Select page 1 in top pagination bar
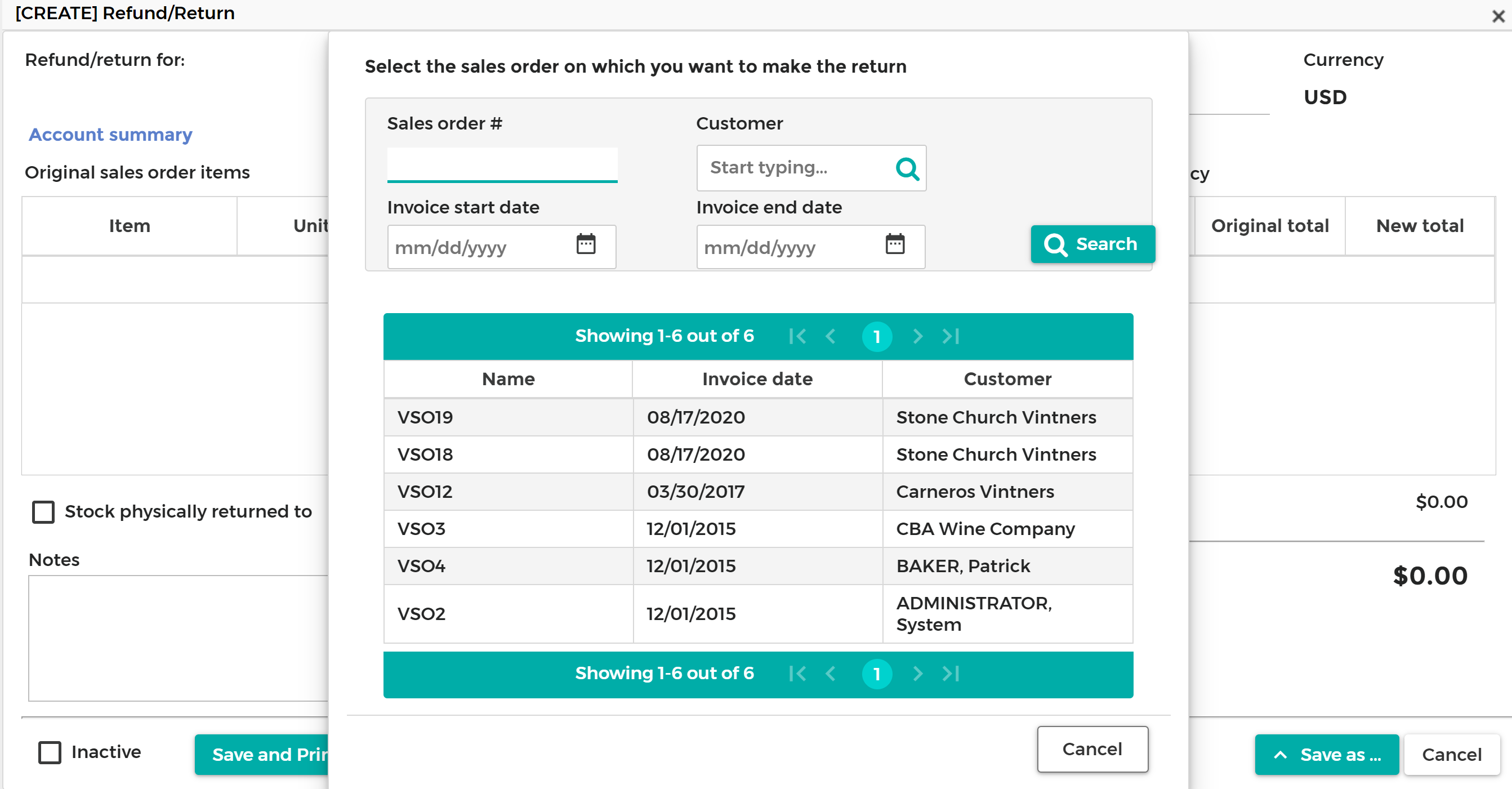Viewport: 1512px width, 789px height. click(877, 337)
